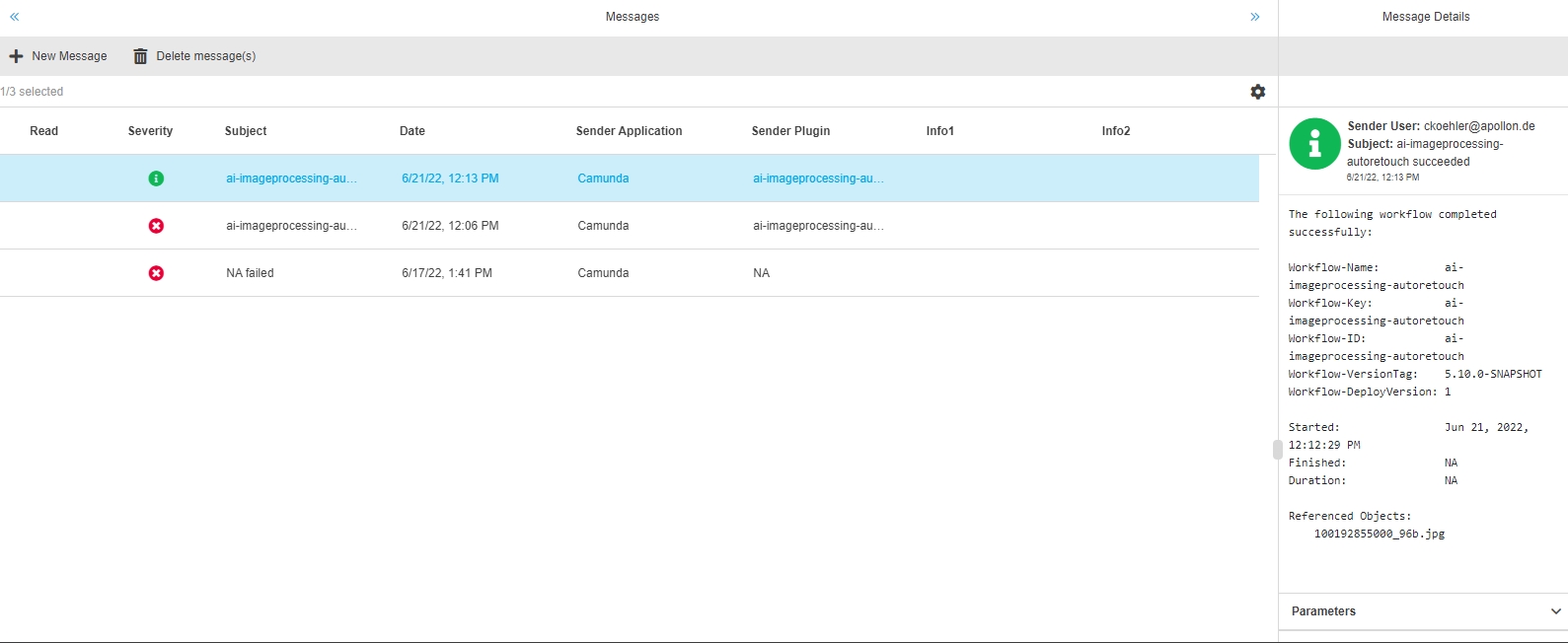The image size is (1568, 643).
Task: Click the Sender Plugin column header
Action: (790, 131)
